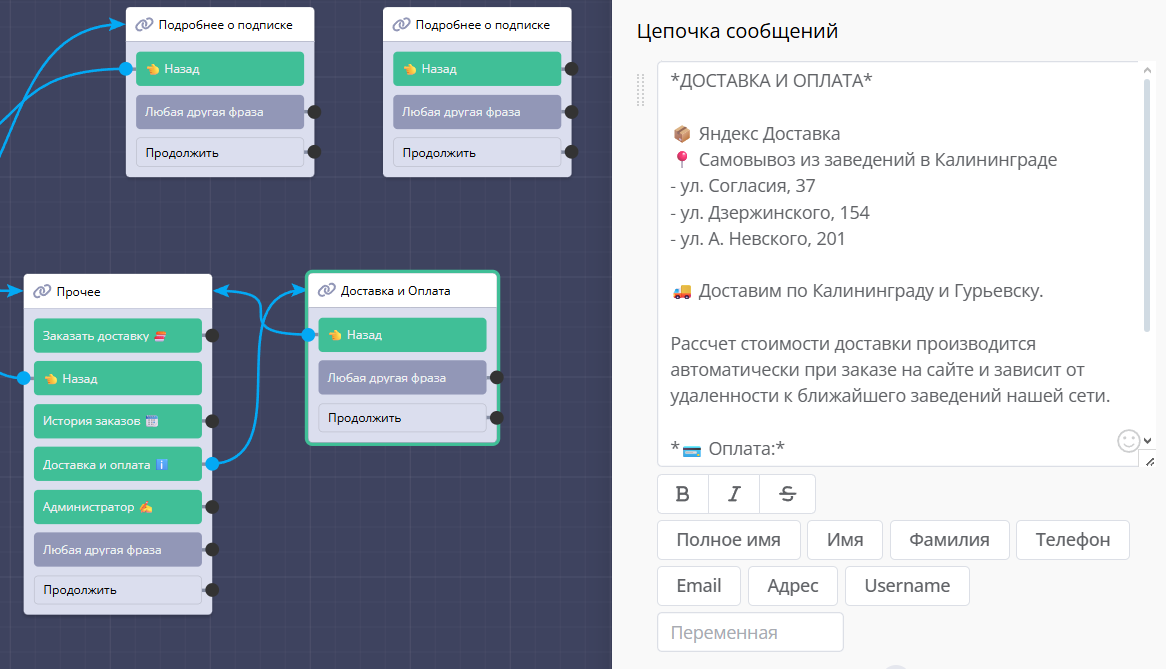1166x669 pixels.
Task: Click the Italic formatting icon
Action: tap(734, 494)
